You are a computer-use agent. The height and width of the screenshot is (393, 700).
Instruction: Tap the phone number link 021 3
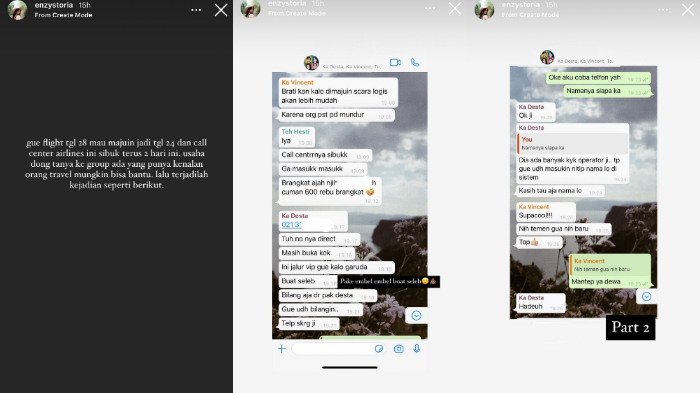(292, 225)
